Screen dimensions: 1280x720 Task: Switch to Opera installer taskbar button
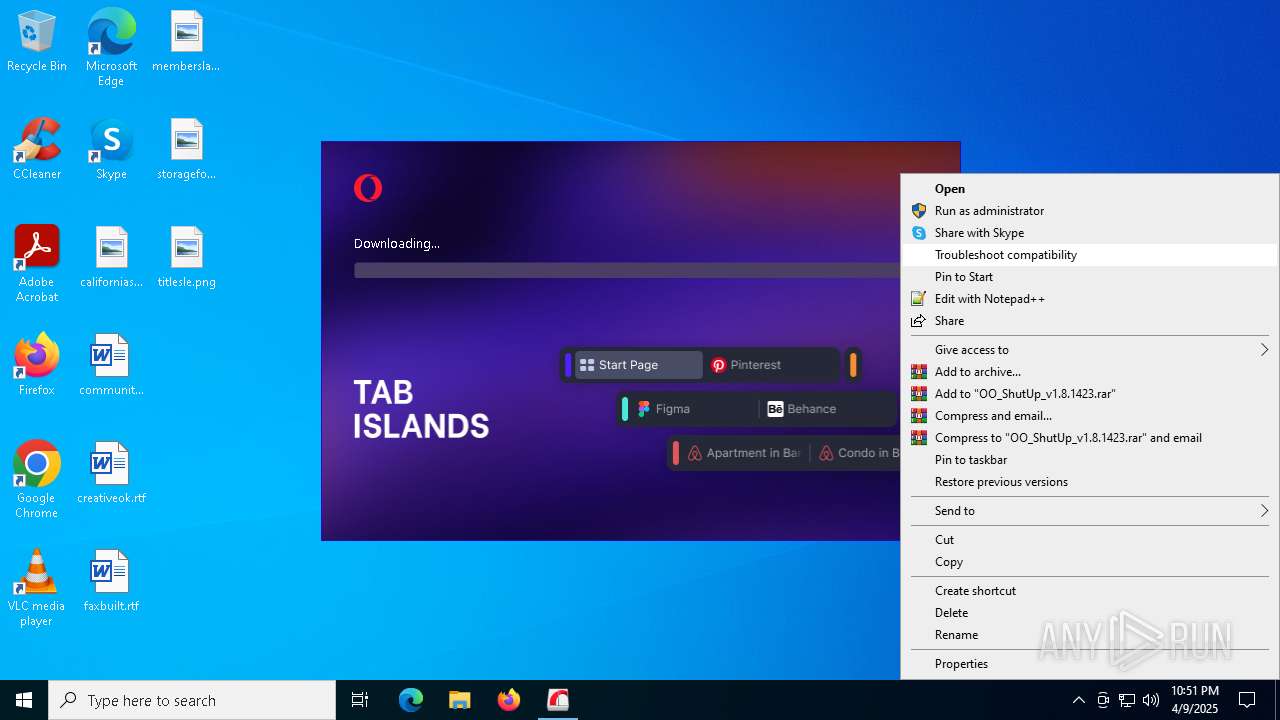pos(558,700)
